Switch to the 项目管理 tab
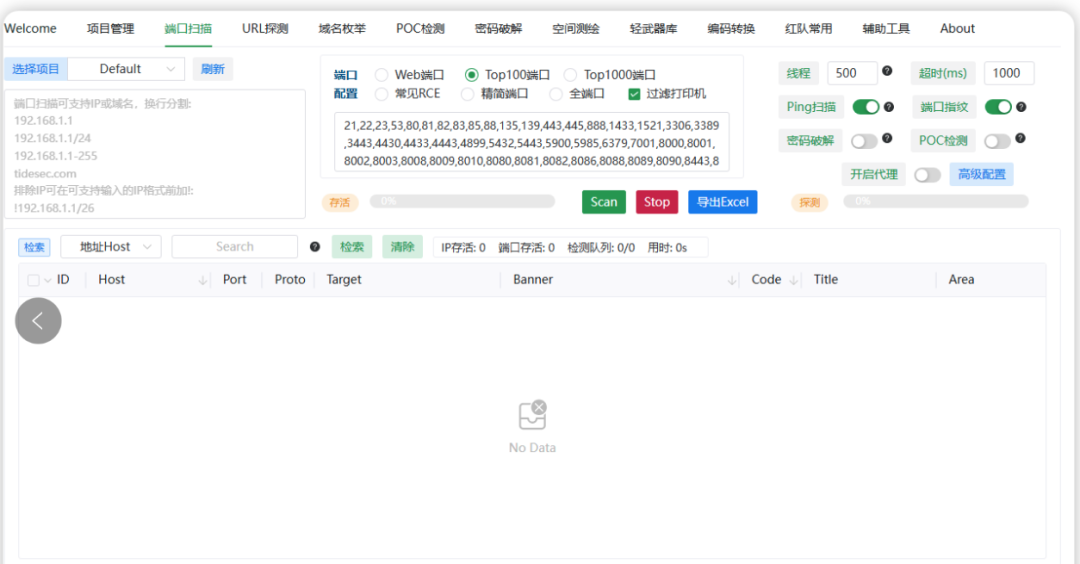The height and width of the screenshot is (564, 1080). [x=110, y=28]
